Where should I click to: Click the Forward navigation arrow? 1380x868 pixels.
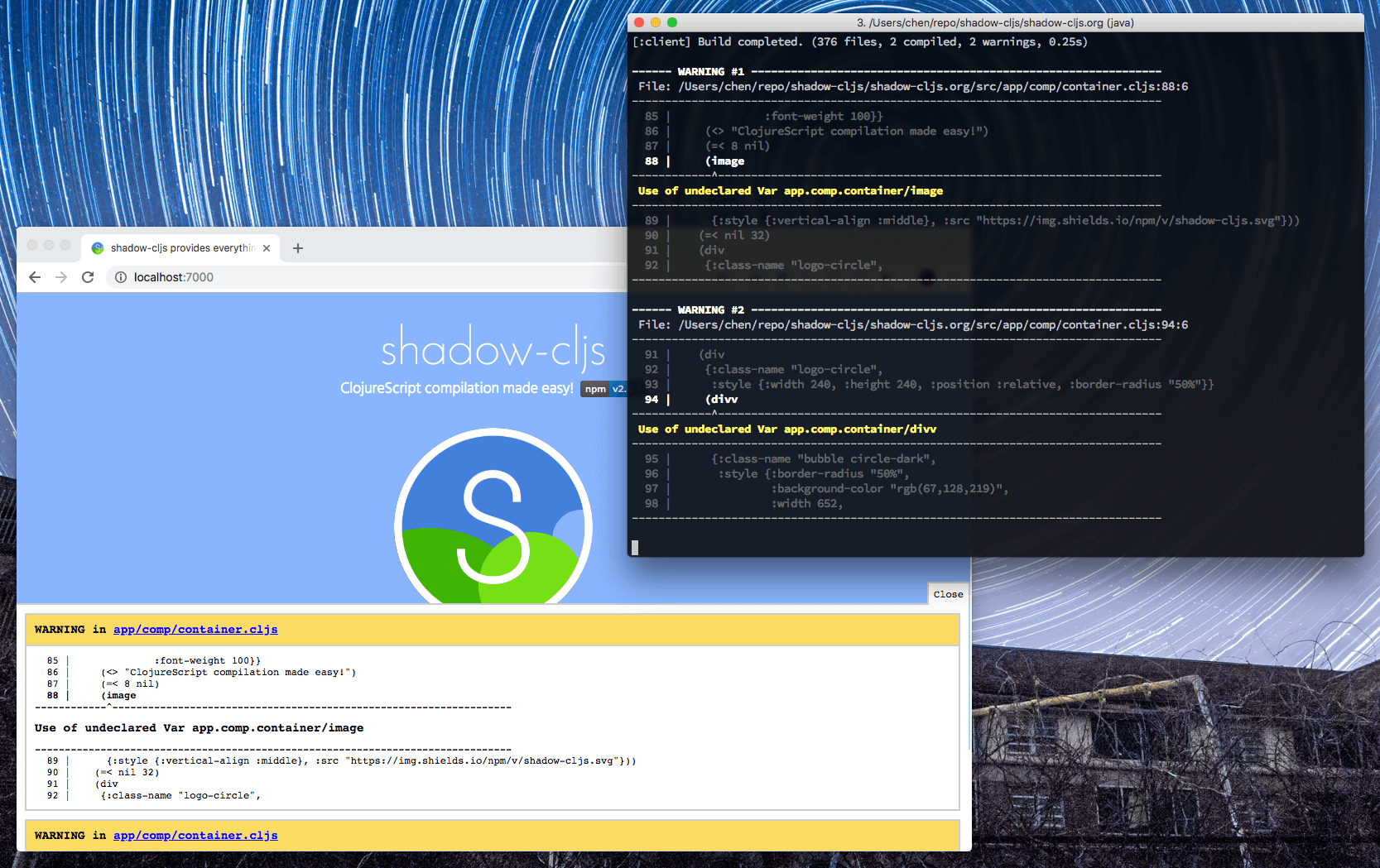[x=60, y=277]
